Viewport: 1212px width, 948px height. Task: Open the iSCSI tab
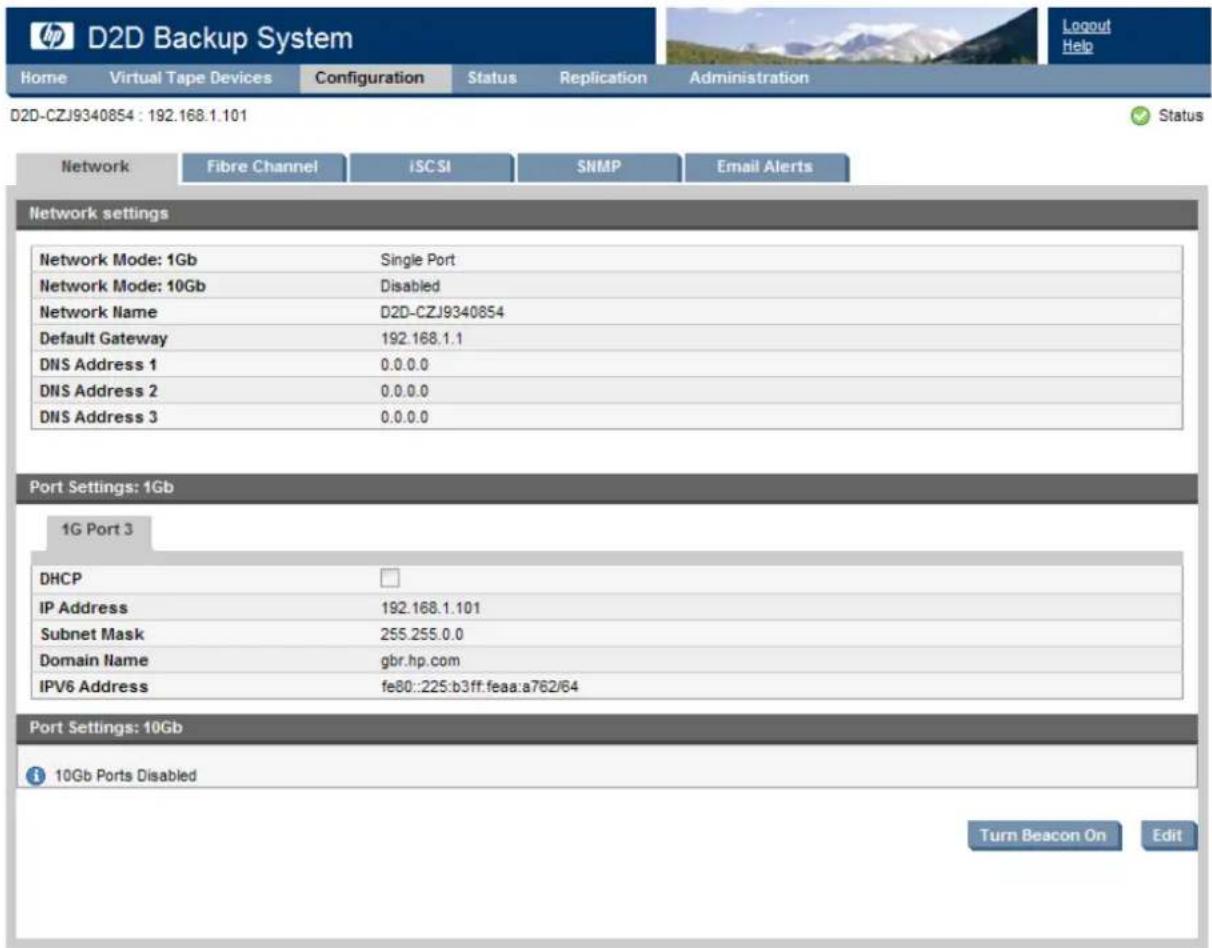pyautogui.click(x=431, y=168)
